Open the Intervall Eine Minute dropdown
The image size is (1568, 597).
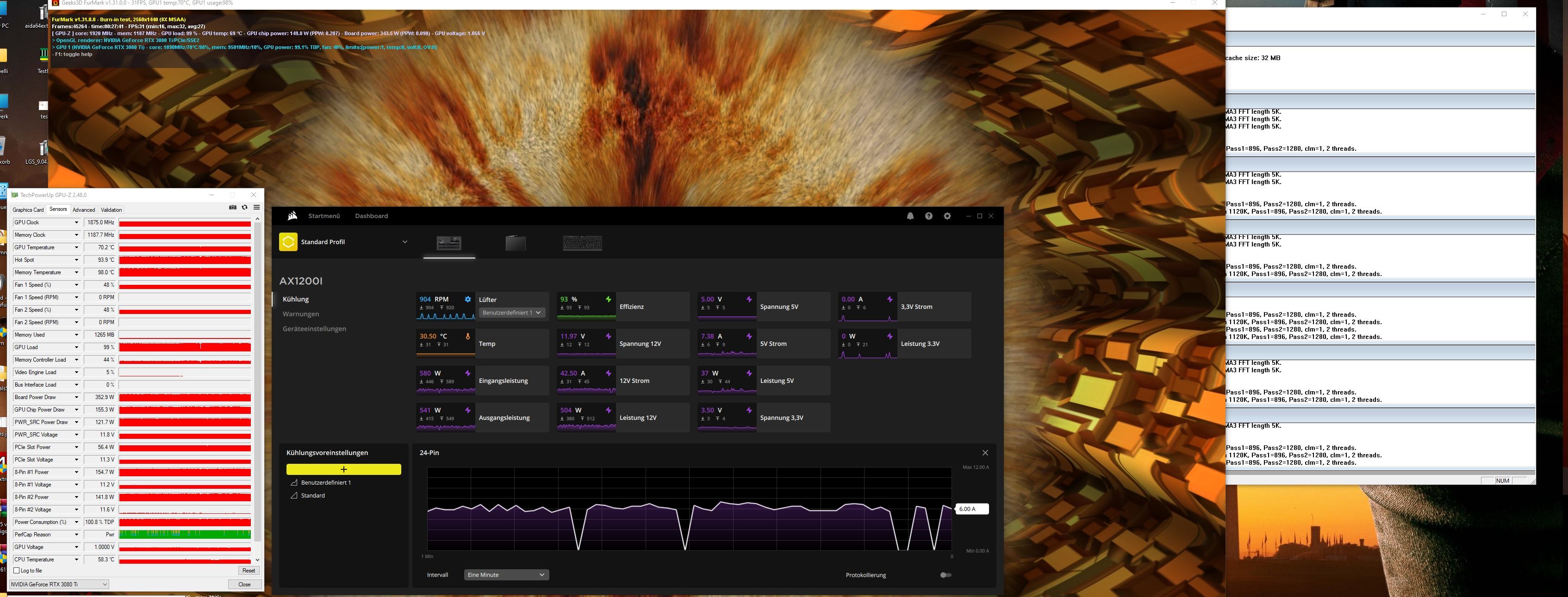506,575
